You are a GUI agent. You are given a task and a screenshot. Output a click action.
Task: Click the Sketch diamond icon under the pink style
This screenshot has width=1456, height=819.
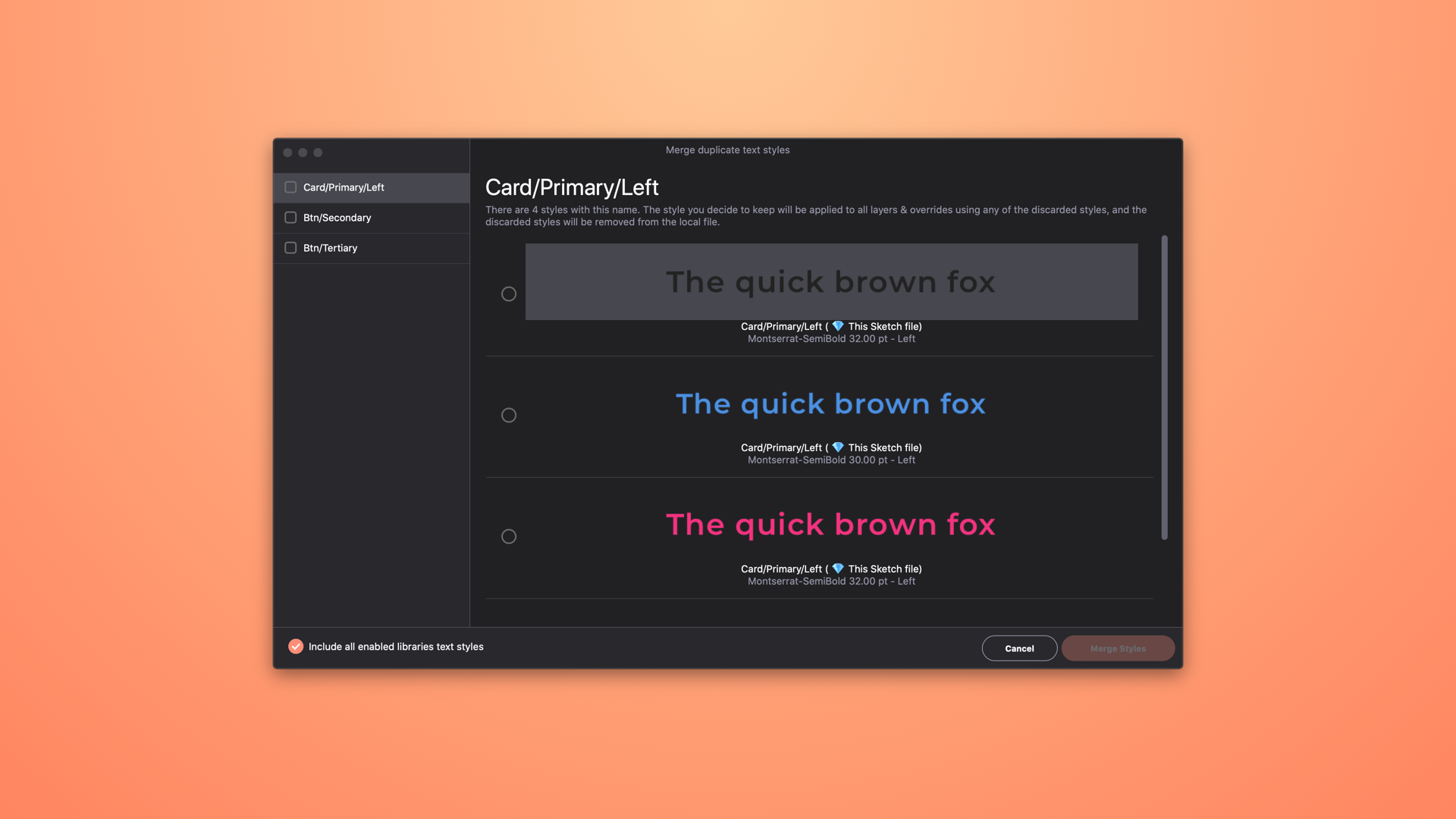coord(838,569)
